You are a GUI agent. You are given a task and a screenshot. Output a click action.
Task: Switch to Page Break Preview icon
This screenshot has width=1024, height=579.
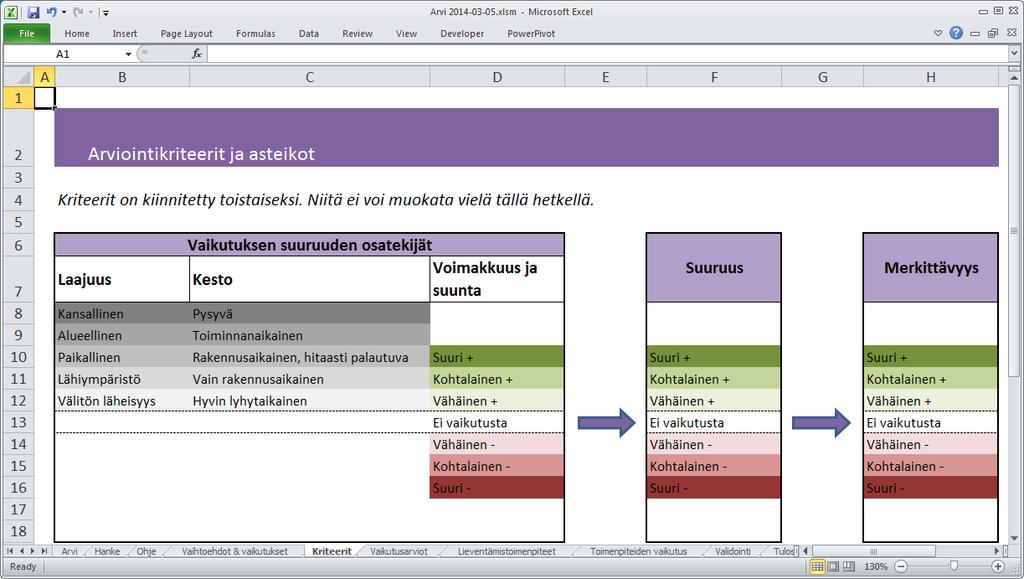pyautogui.click(x=848, y=567)
